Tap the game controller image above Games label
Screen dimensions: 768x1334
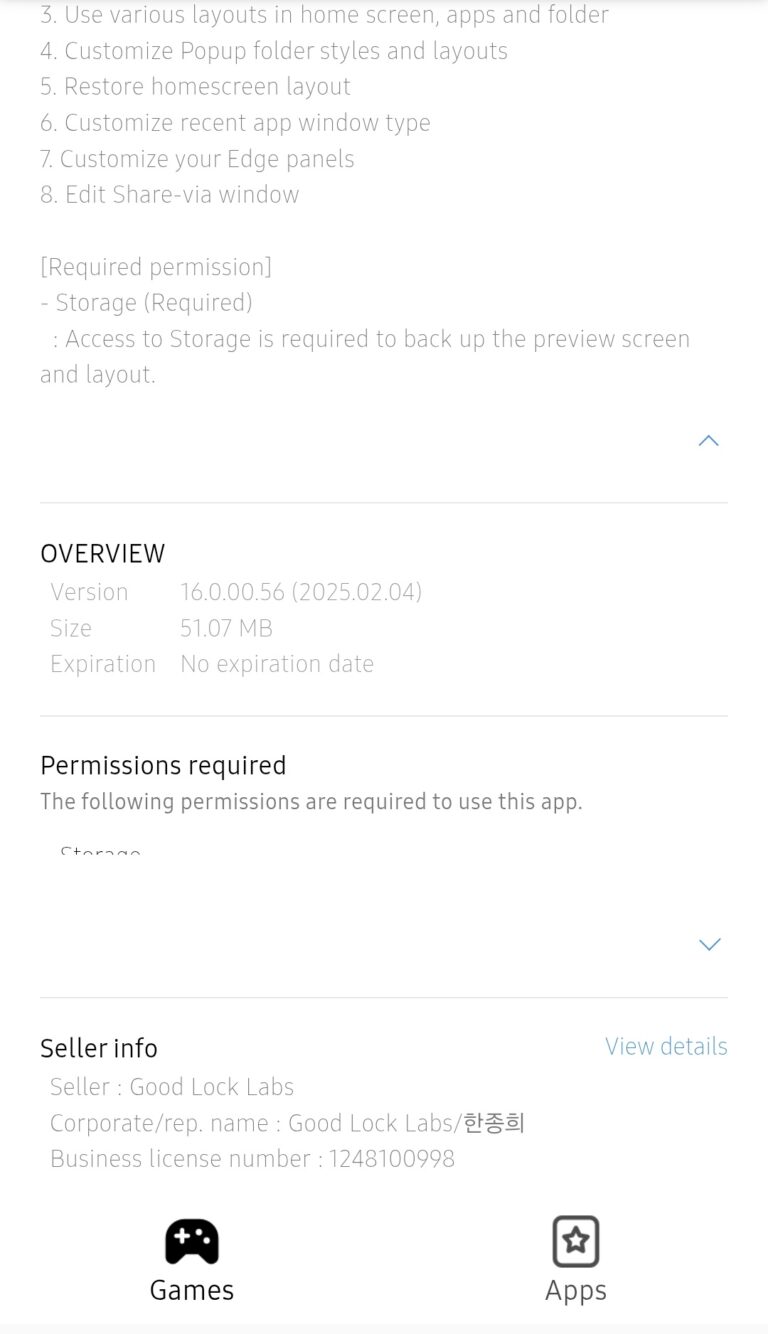191,1241
